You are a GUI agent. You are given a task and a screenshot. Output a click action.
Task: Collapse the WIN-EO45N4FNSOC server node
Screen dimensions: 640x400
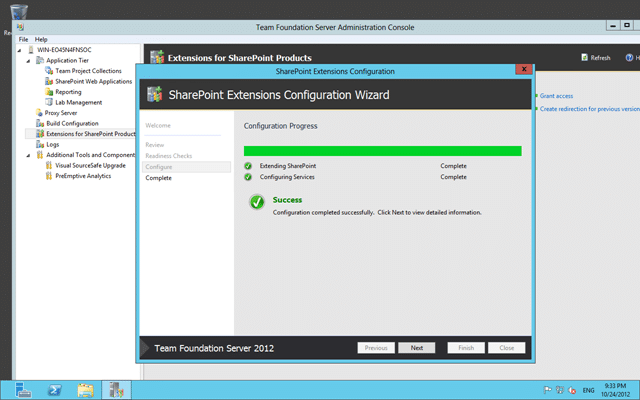[20, 50]
